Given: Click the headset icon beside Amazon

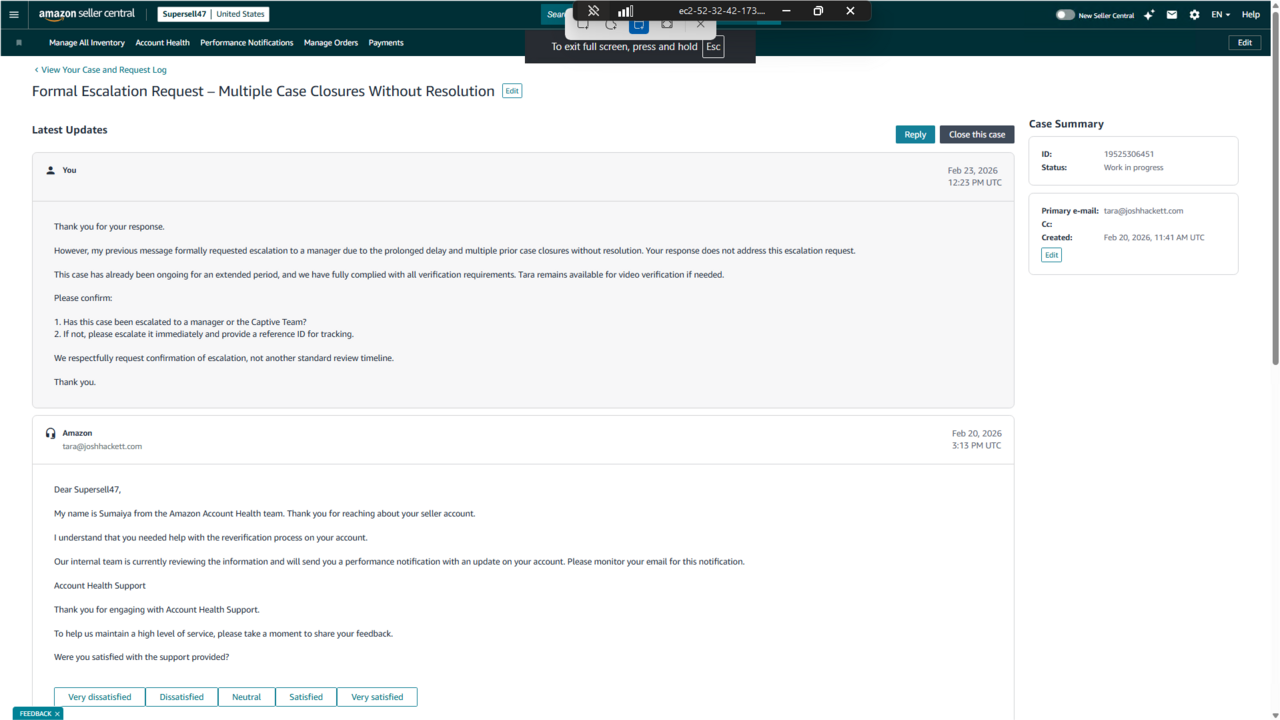Looking at the screenshot, I should 51,433.
